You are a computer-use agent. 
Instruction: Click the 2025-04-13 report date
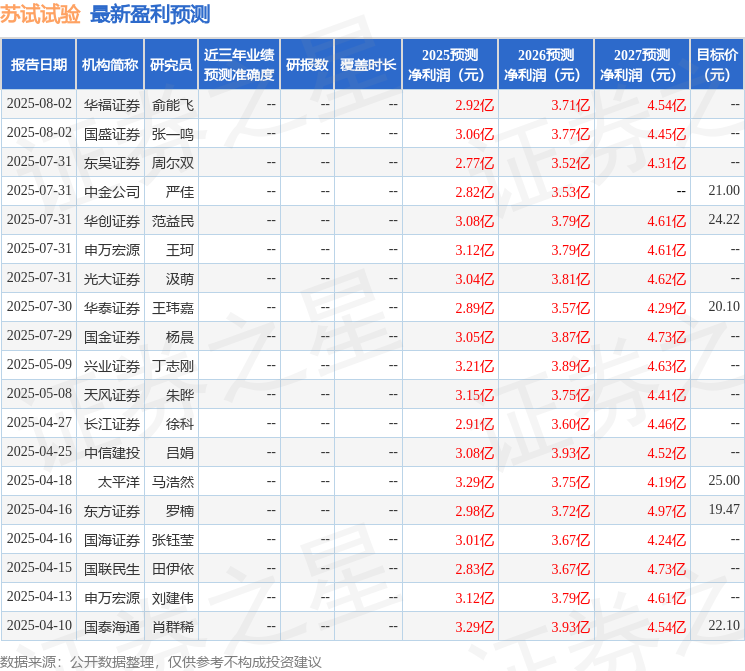[x=39, y=596]
